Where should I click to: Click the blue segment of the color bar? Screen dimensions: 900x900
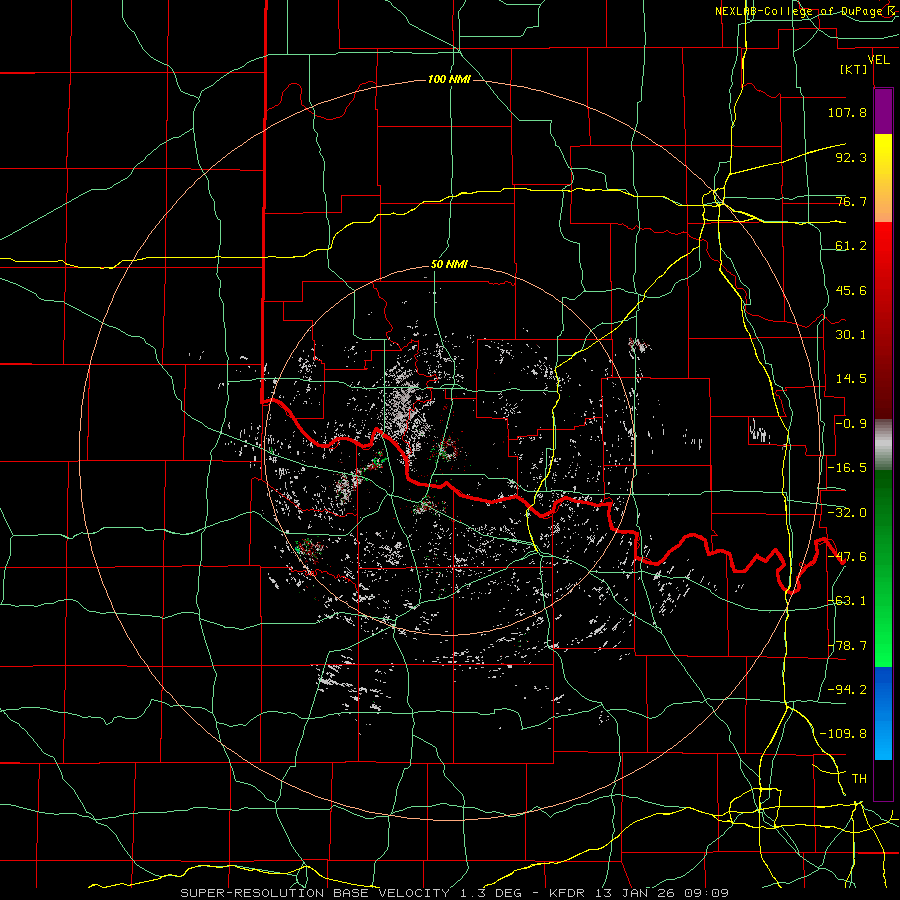click(x=883, y=713)
